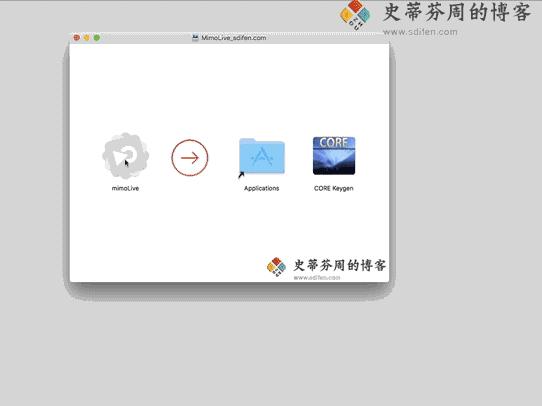Click the MimoLive_sdifen.com window title
This screenshot has width=542, height=406.
pyautogui.click(x=234, y=38)
